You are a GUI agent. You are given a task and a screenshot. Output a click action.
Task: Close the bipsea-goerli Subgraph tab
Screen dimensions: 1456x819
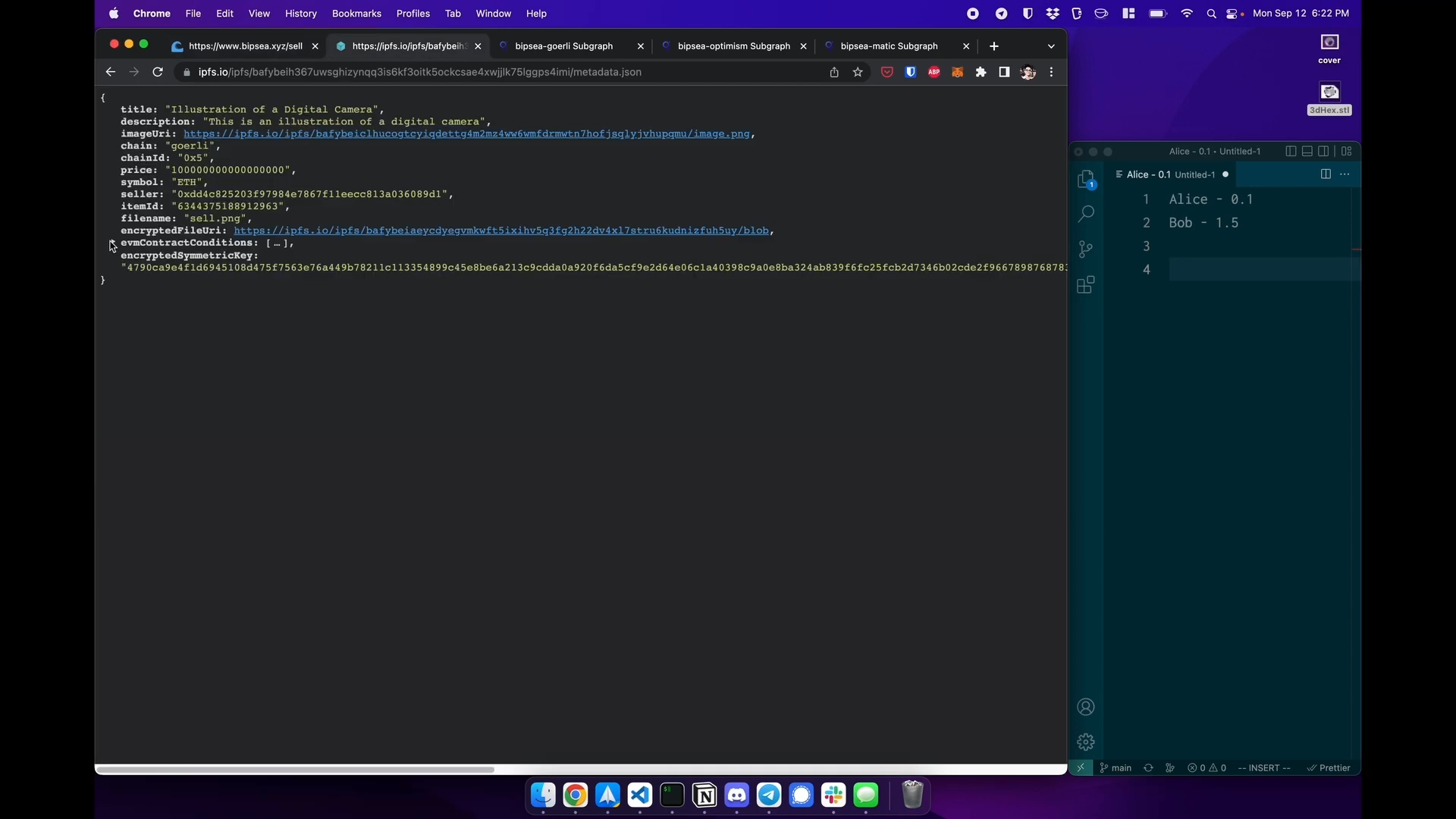(641, 46)
